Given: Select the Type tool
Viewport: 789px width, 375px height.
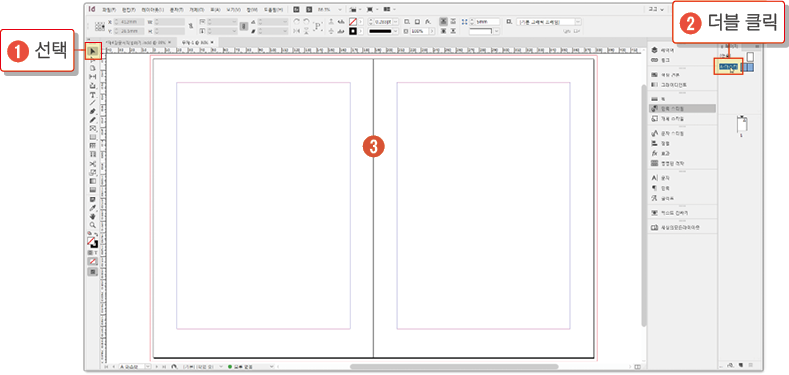Looking at the screenshot, I should 93,95.
